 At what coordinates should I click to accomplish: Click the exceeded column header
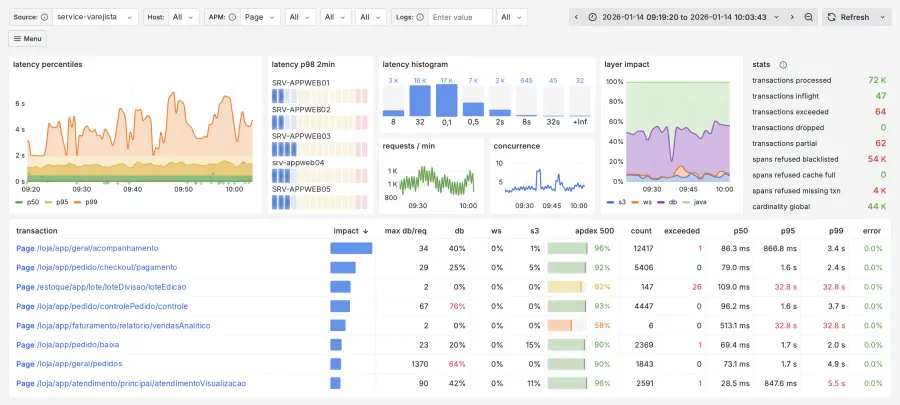pyautogui.click(x=682, y=231)
